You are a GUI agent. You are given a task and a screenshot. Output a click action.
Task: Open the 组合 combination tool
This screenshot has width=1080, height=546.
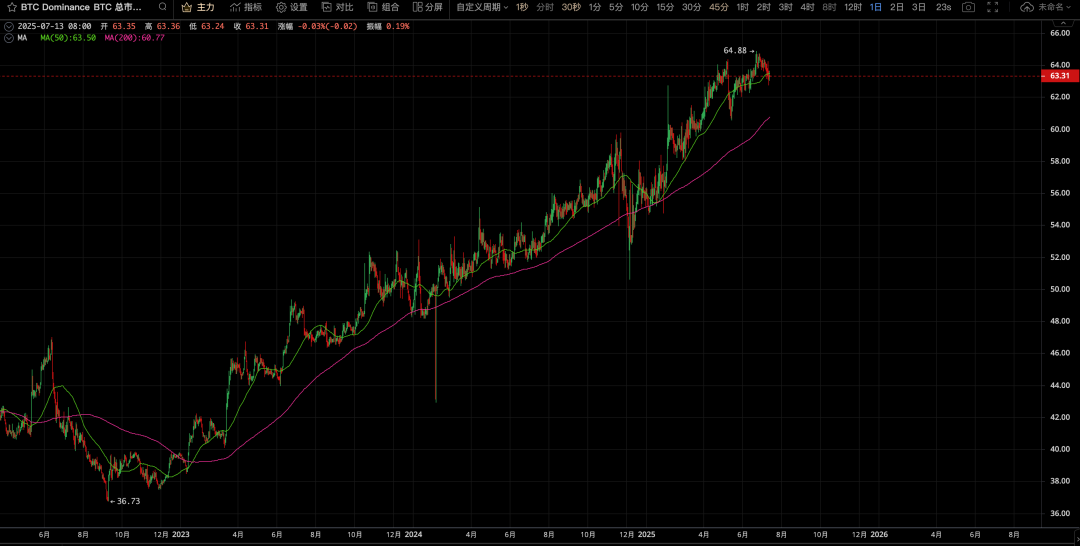pyautogui.click(x=383, y=8)
